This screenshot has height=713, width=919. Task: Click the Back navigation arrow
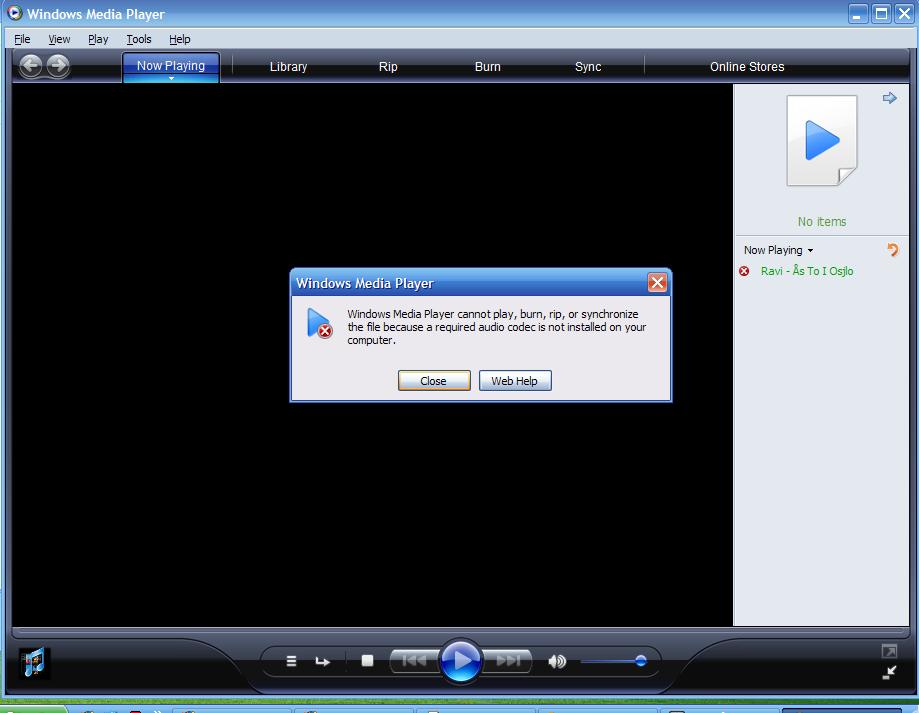pos(31,66)
